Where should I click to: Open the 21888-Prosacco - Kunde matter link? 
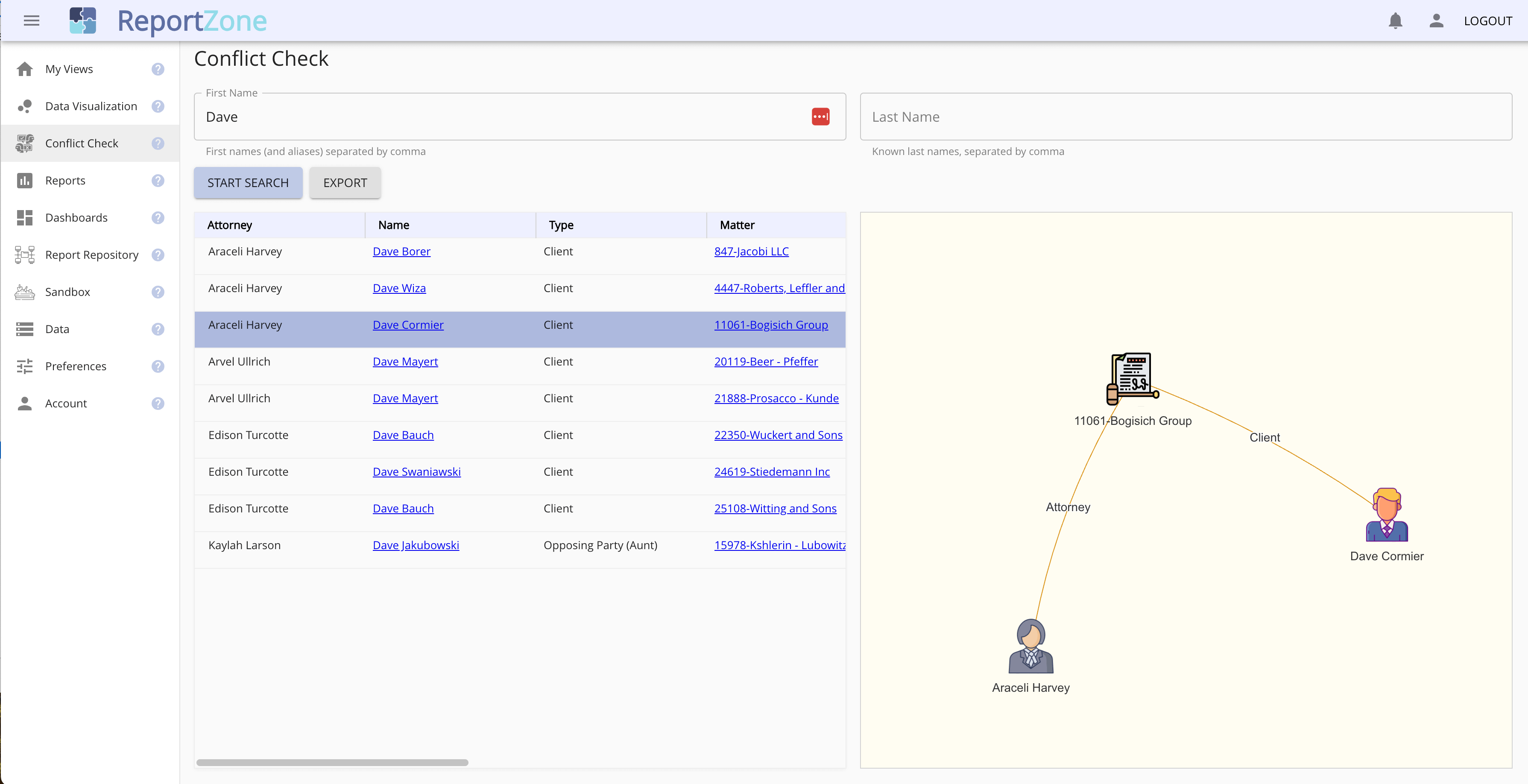[x=776, y=398]
